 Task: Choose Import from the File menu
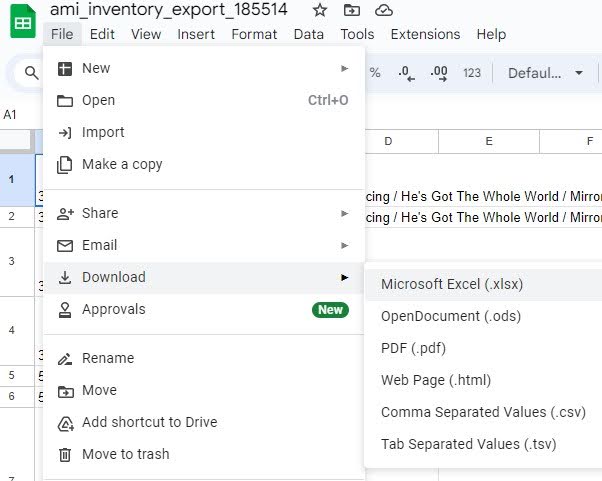click(203, 132)
